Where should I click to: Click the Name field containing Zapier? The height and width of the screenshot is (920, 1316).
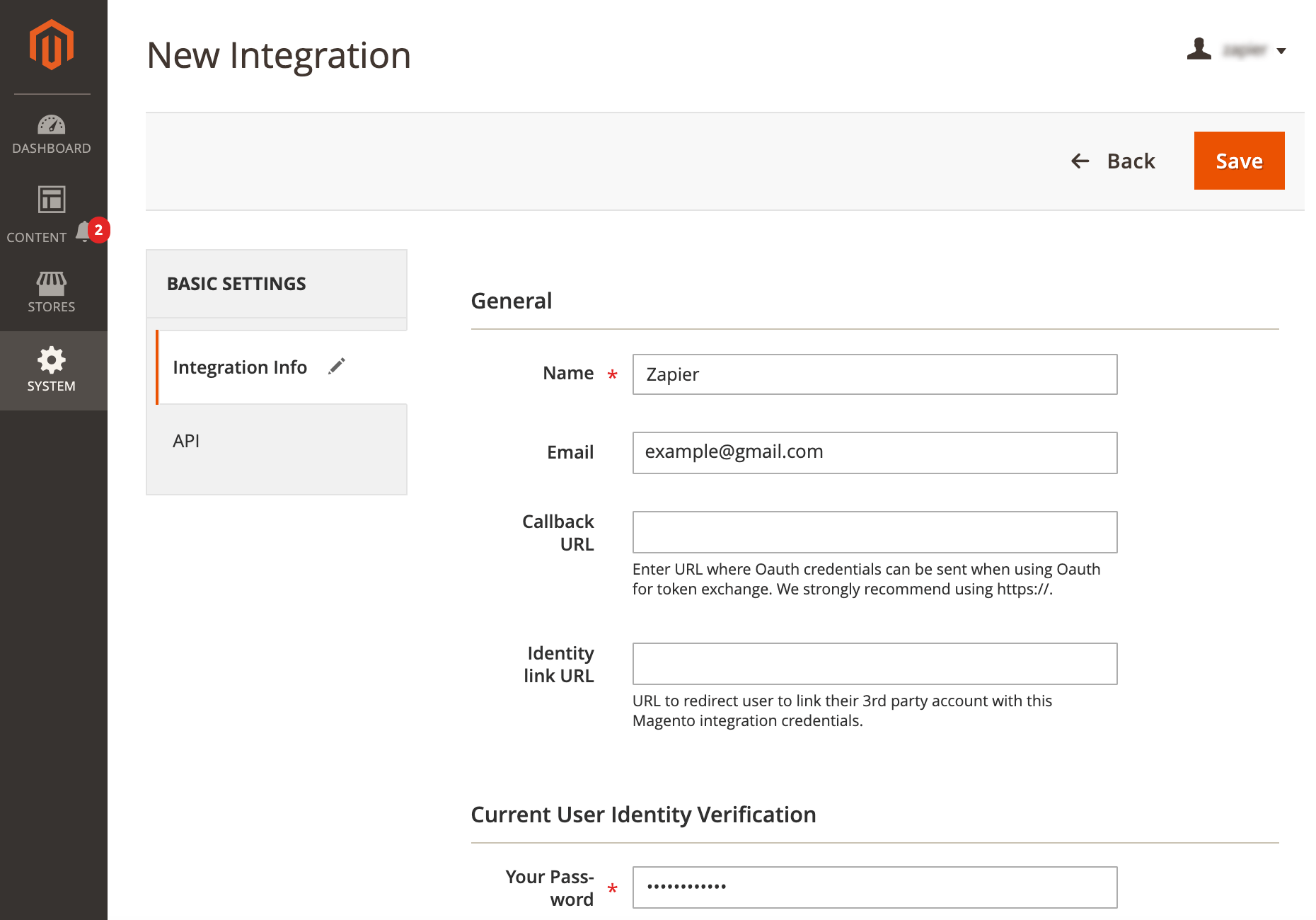click(x=875, y=374)
